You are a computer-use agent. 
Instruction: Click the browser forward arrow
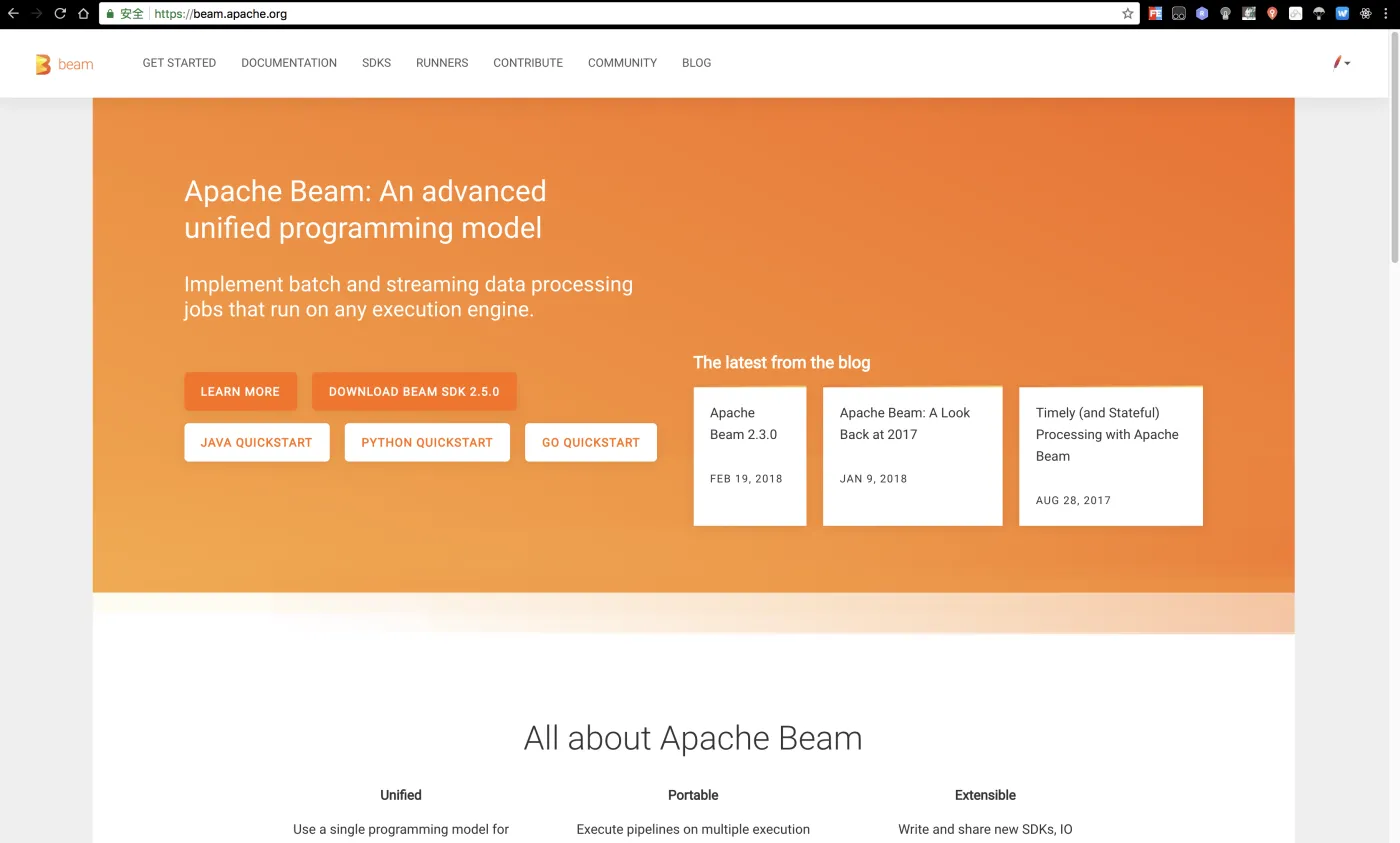tap(37, 14)
